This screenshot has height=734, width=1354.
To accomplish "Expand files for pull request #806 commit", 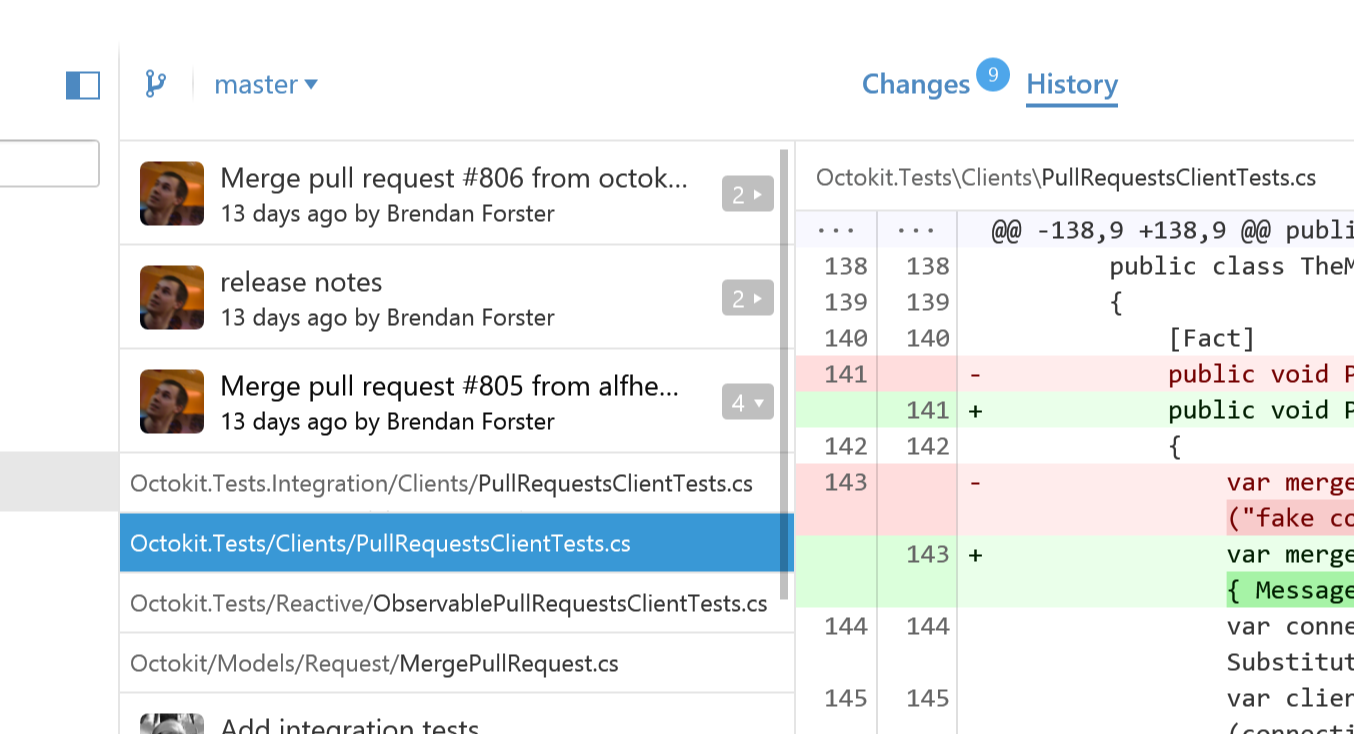I will (x=748, y=194).
